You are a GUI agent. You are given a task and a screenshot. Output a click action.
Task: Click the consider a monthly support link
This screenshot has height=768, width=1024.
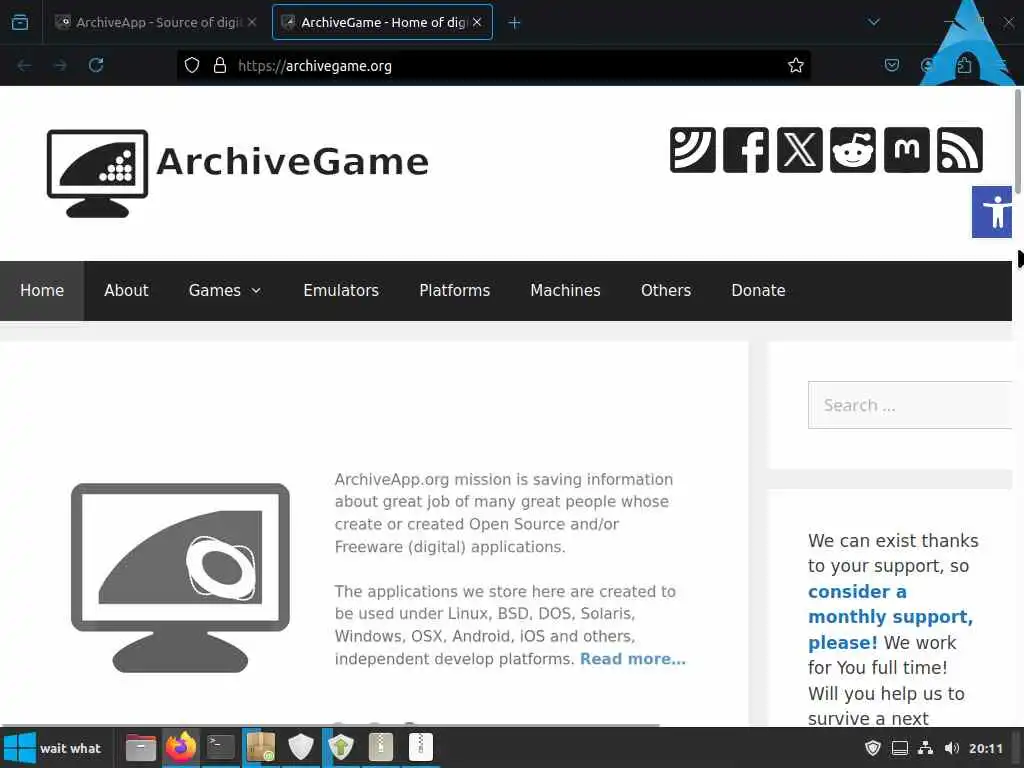pyautogui.click(x=890, y=616)
